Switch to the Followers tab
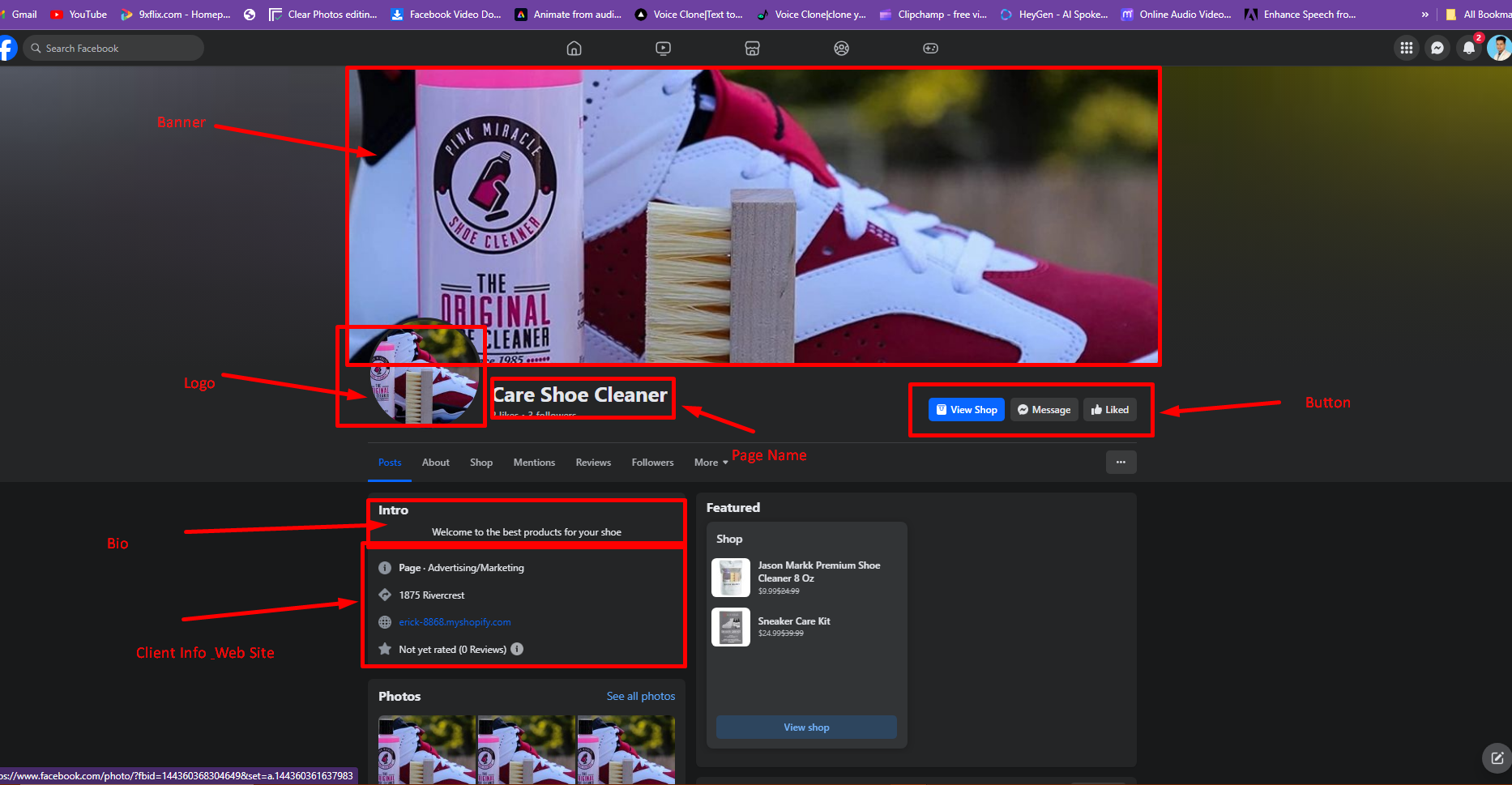The image size is (1512, 785). point(652,463)
